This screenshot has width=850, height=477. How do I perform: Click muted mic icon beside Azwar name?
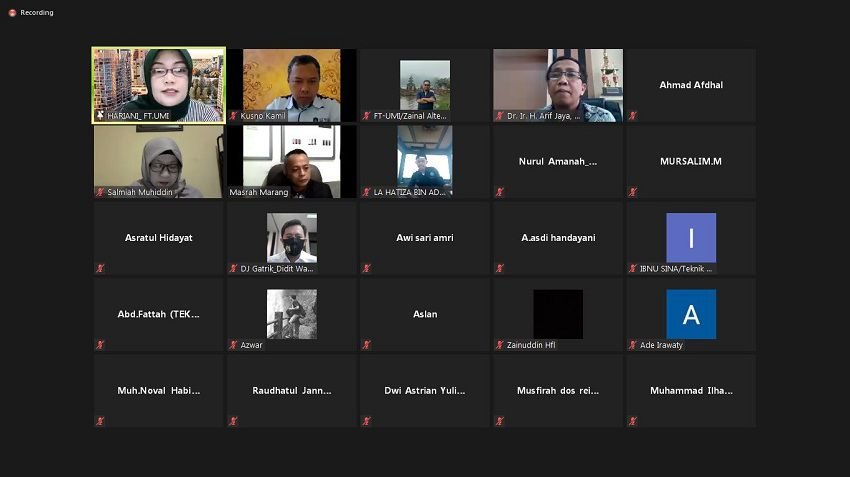233,345
